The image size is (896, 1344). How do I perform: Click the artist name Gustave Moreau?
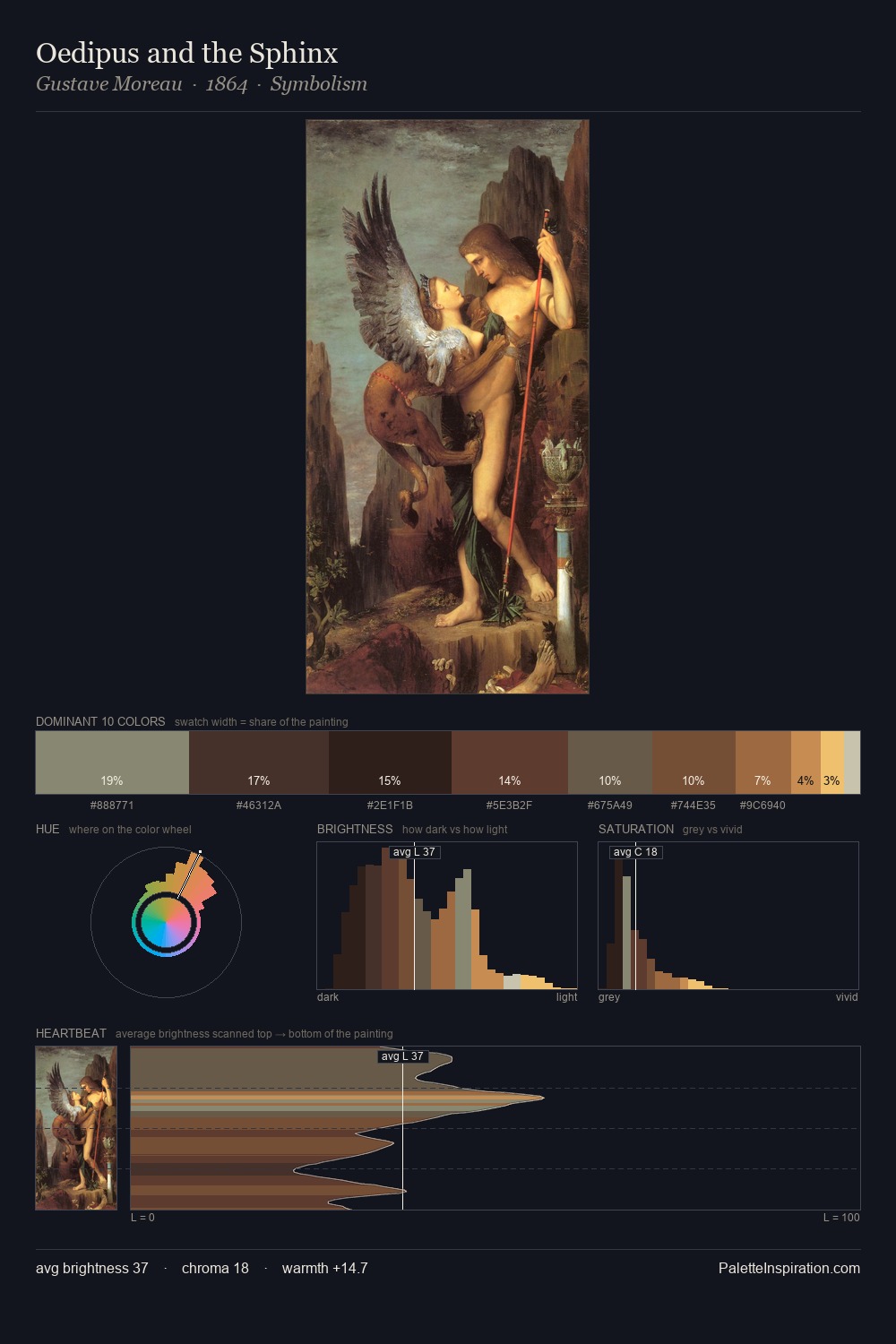coord(109,84)
